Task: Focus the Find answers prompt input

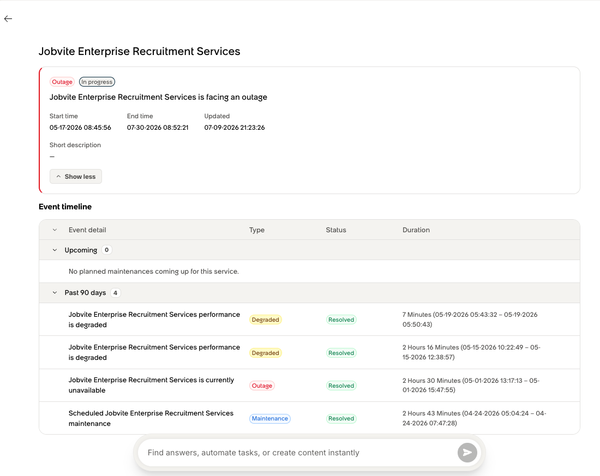Action: [298, 453]
